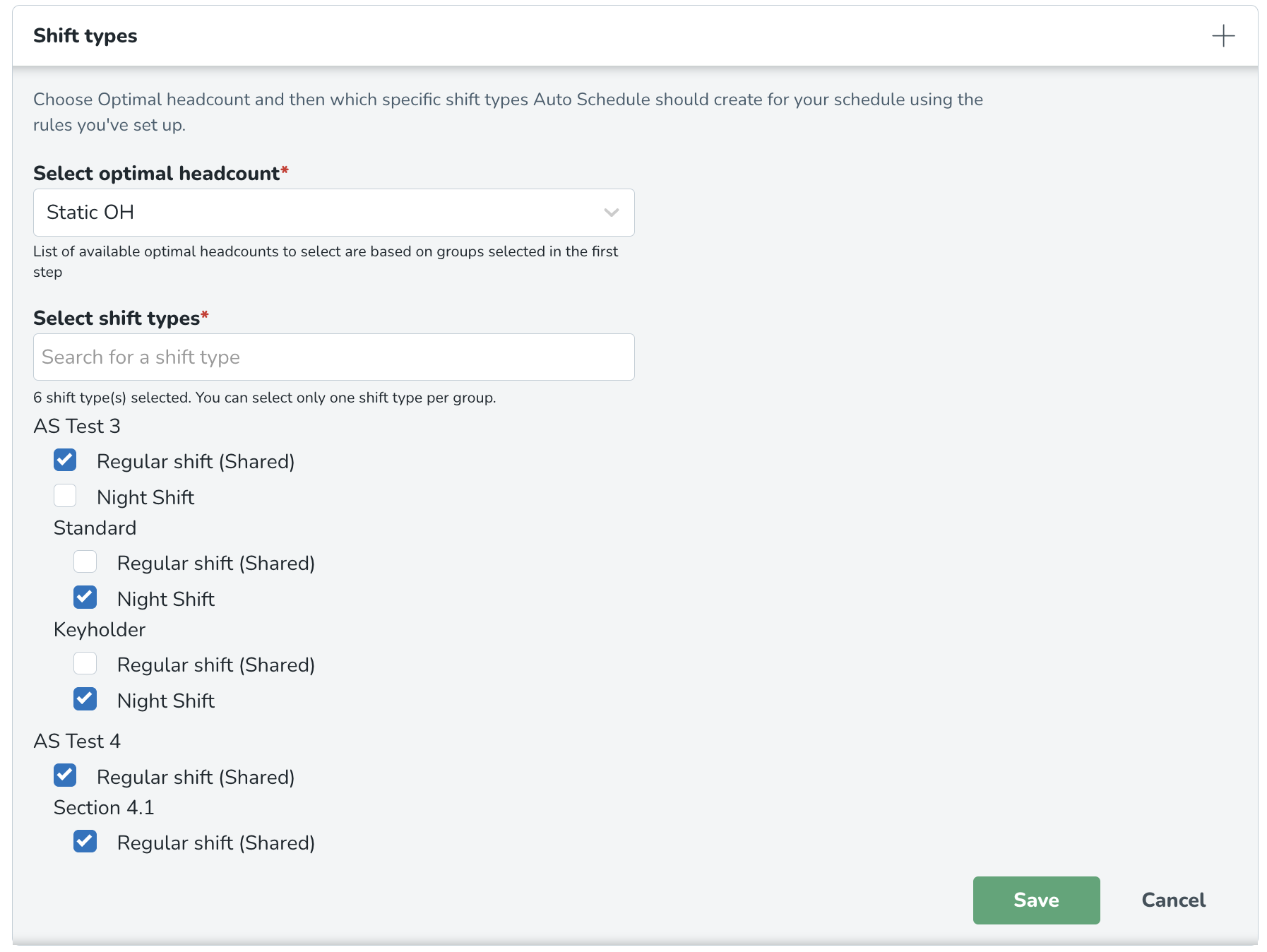Tick Regular shift (Shared) under Keyholder
The image size is (1267, 952).
click(x=85, y=664)
